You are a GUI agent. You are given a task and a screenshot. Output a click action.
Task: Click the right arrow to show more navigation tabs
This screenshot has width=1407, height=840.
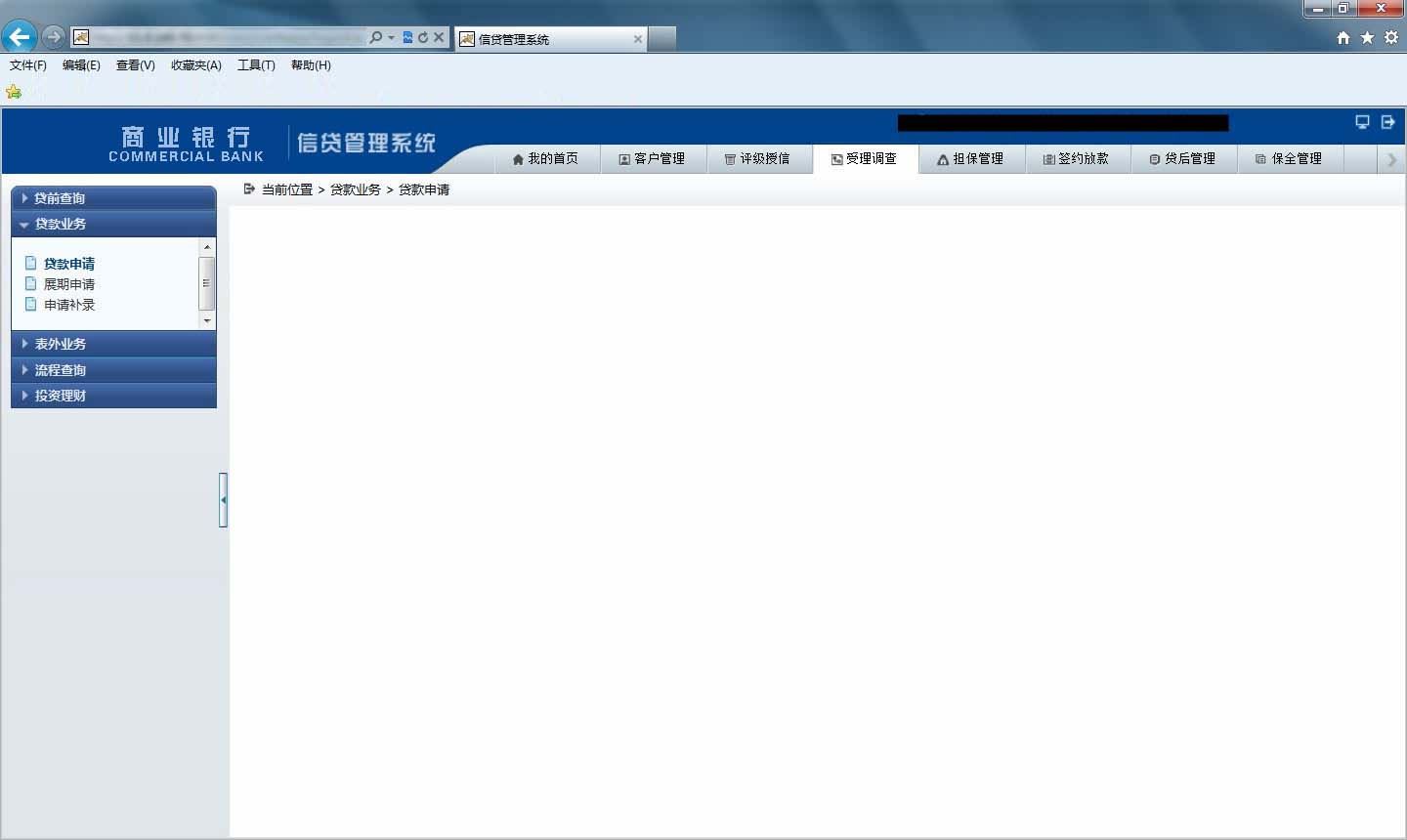coord(1392,160)
